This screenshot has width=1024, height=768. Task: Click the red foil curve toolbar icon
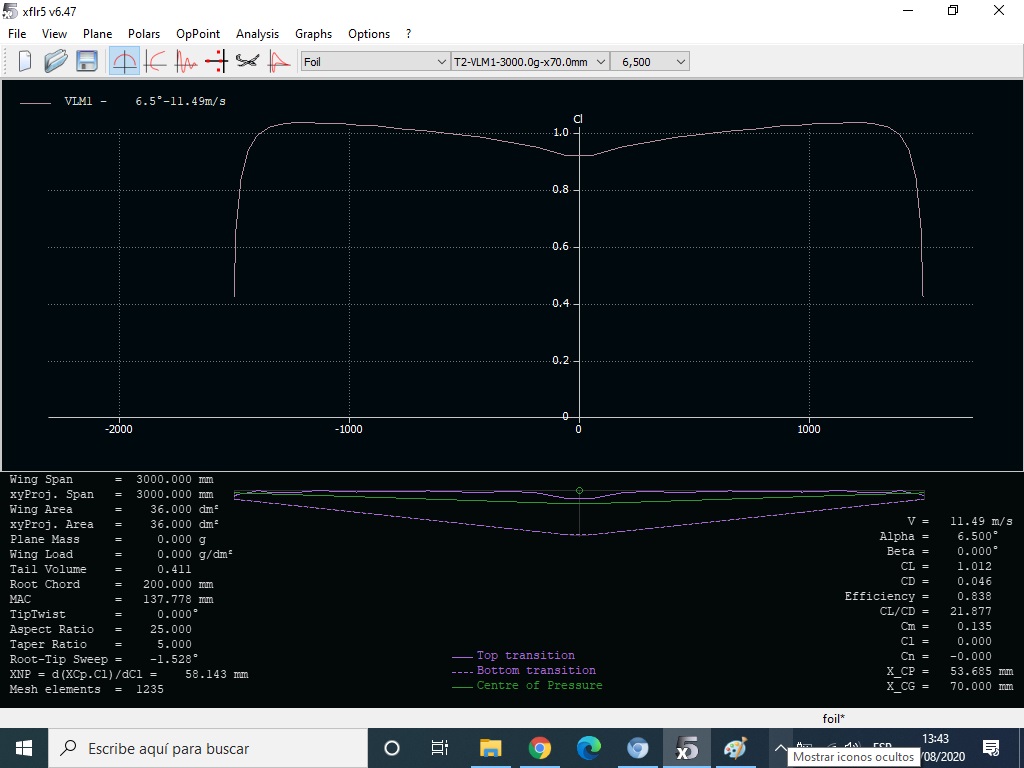tap(278, 62)
